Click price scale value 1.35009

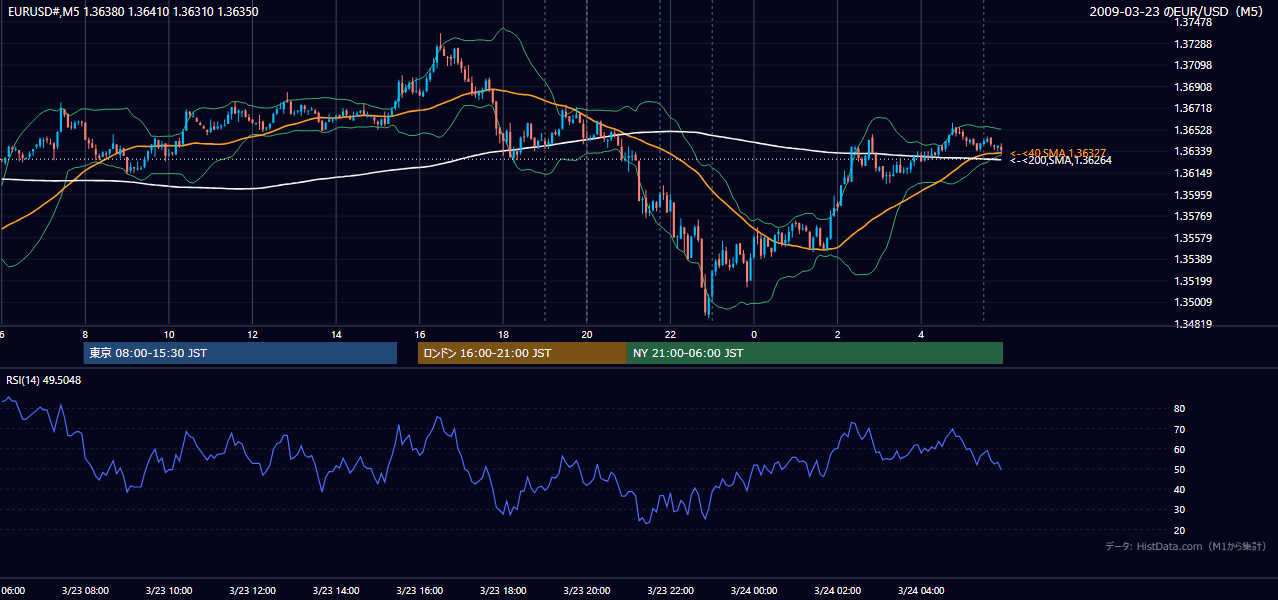tap(1194, 302)
